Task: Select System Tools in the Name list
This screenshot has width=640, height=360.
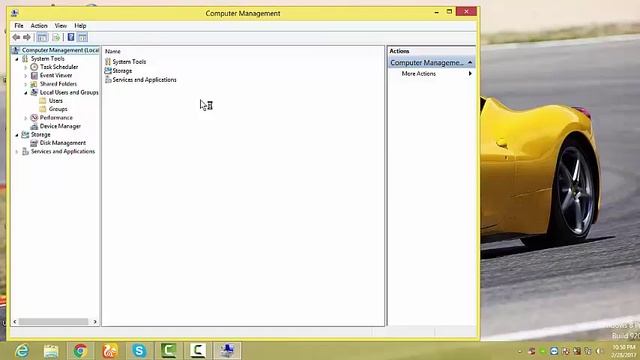Action: click(x=129, y=62)
